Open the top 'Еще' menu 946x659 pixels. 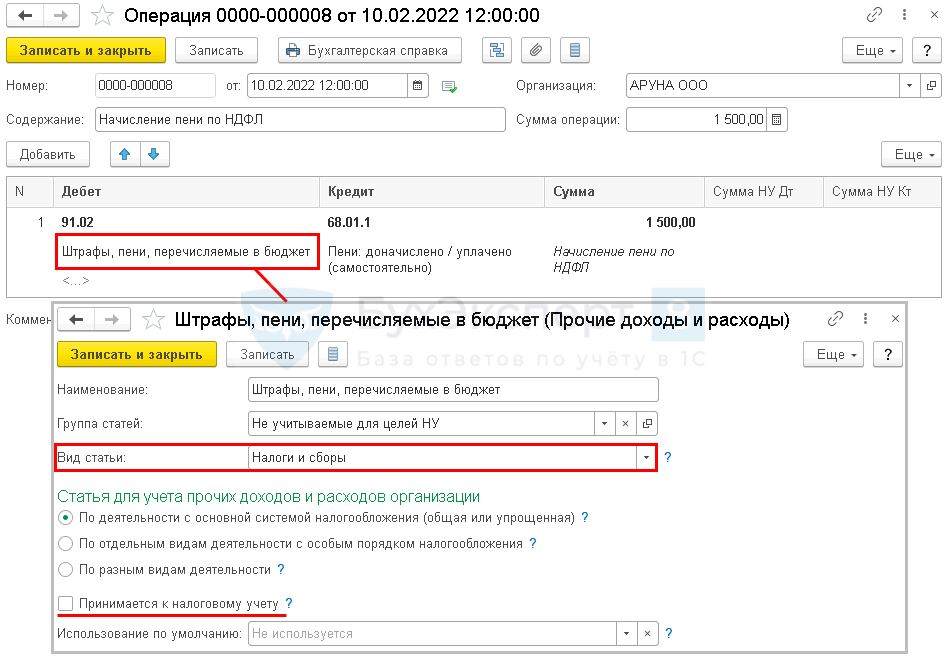(x=872, y=50)
